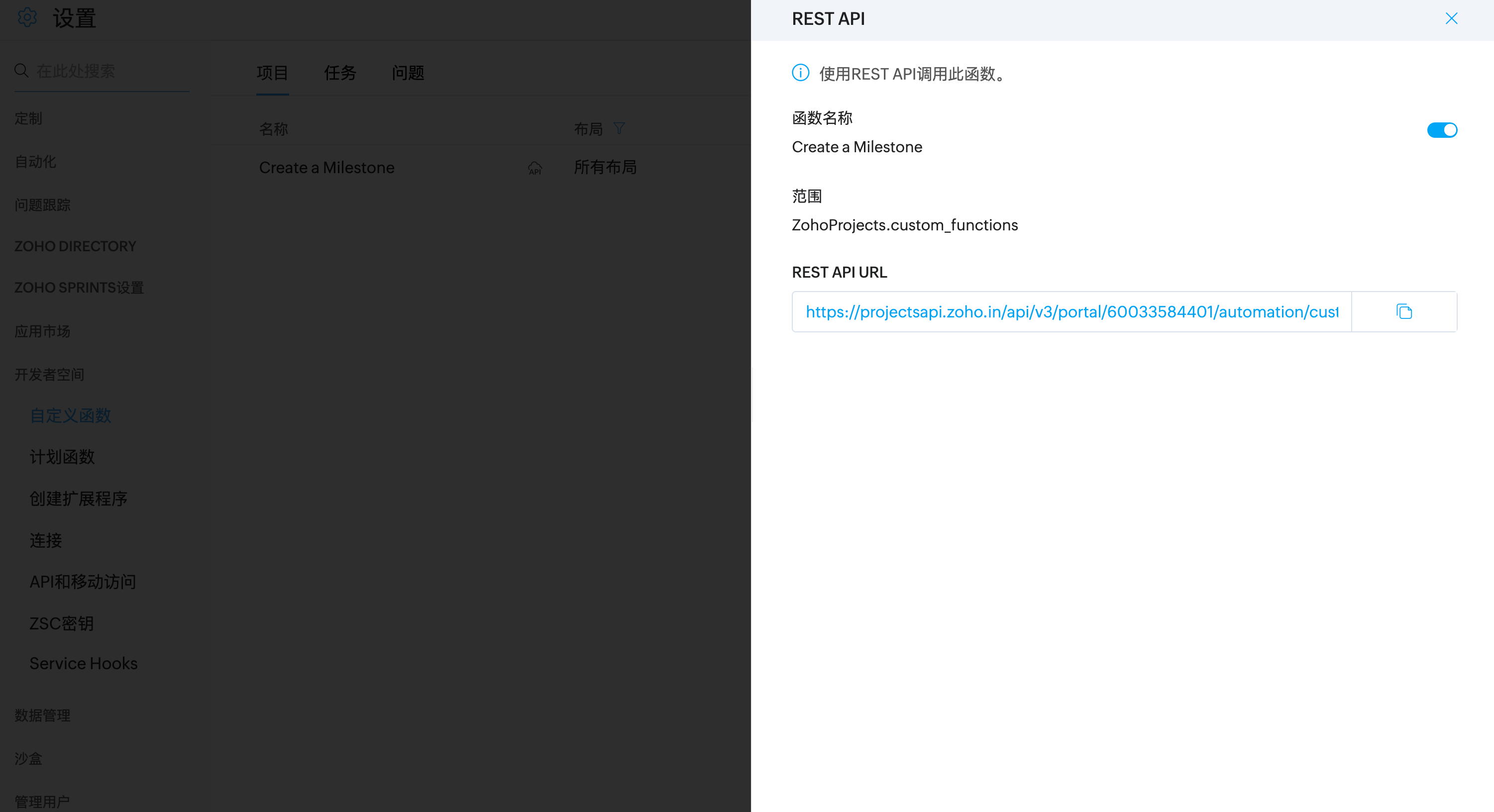The height and width of the screenshot is (812, 1494).
Task: Click the REST API URL field
Action: (x=1071, y=312)
